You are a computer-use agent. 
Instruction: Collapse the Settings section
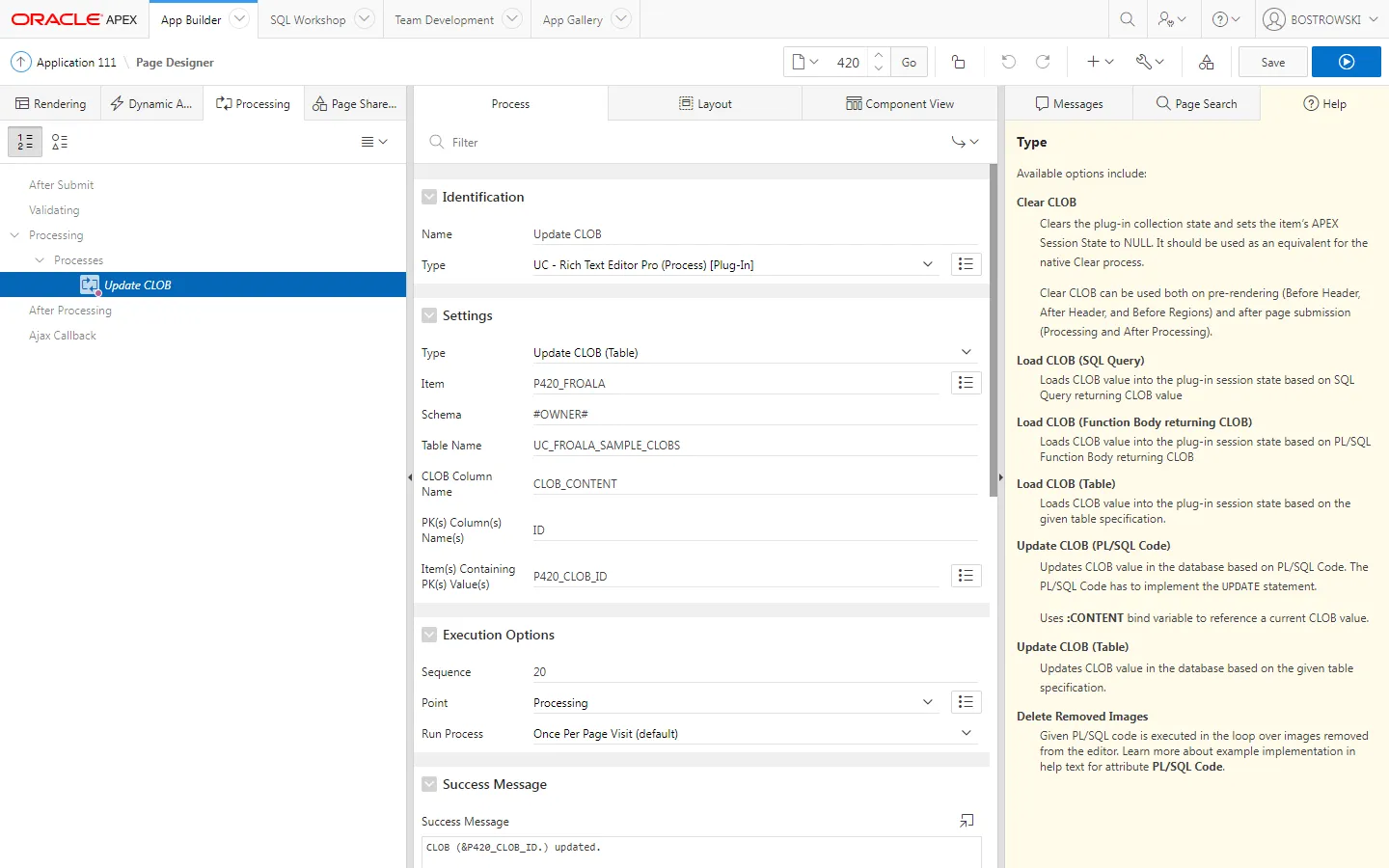429,315
